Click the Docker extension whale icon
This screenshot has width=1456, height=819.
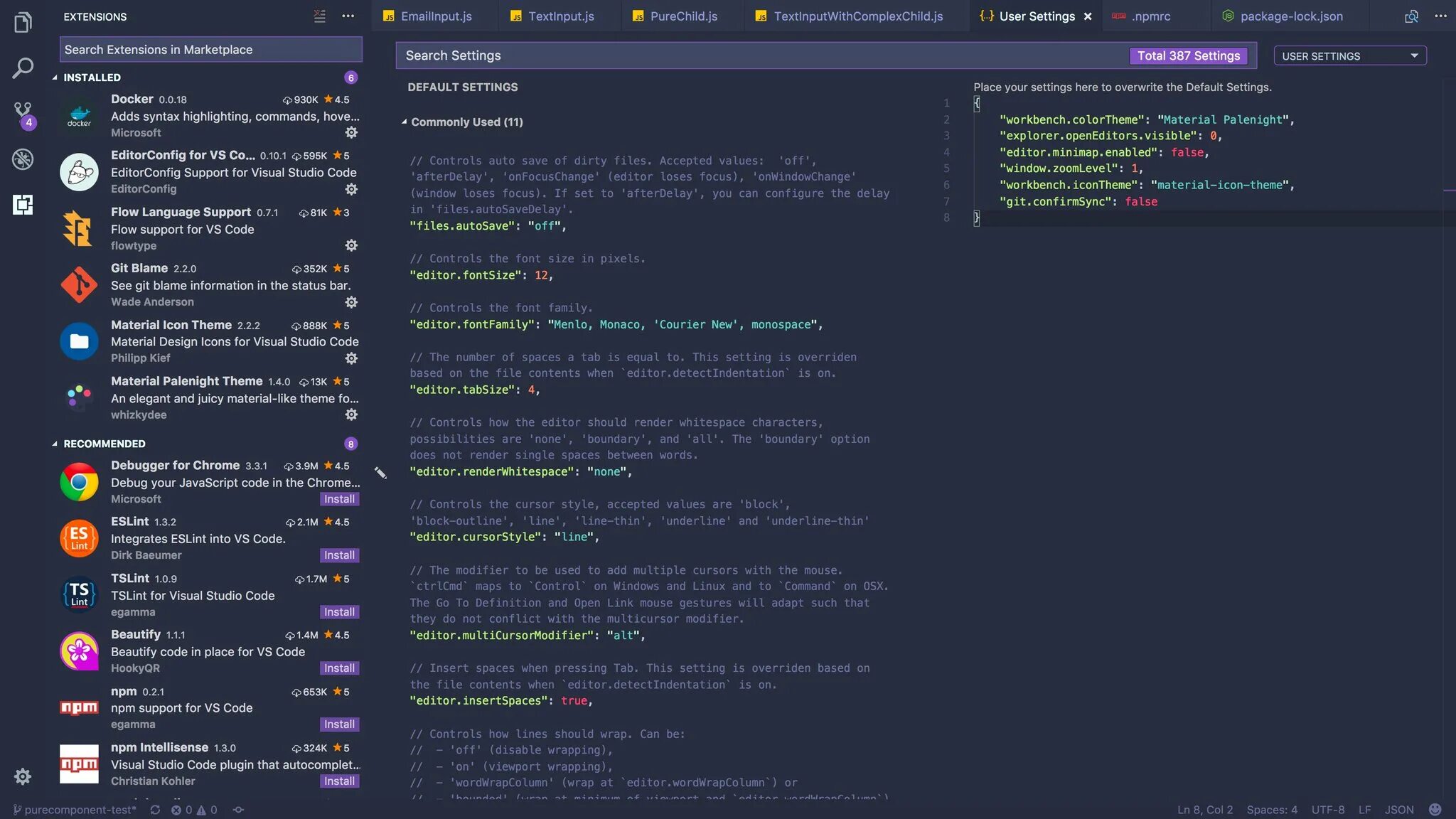click(x=79, y=116)
